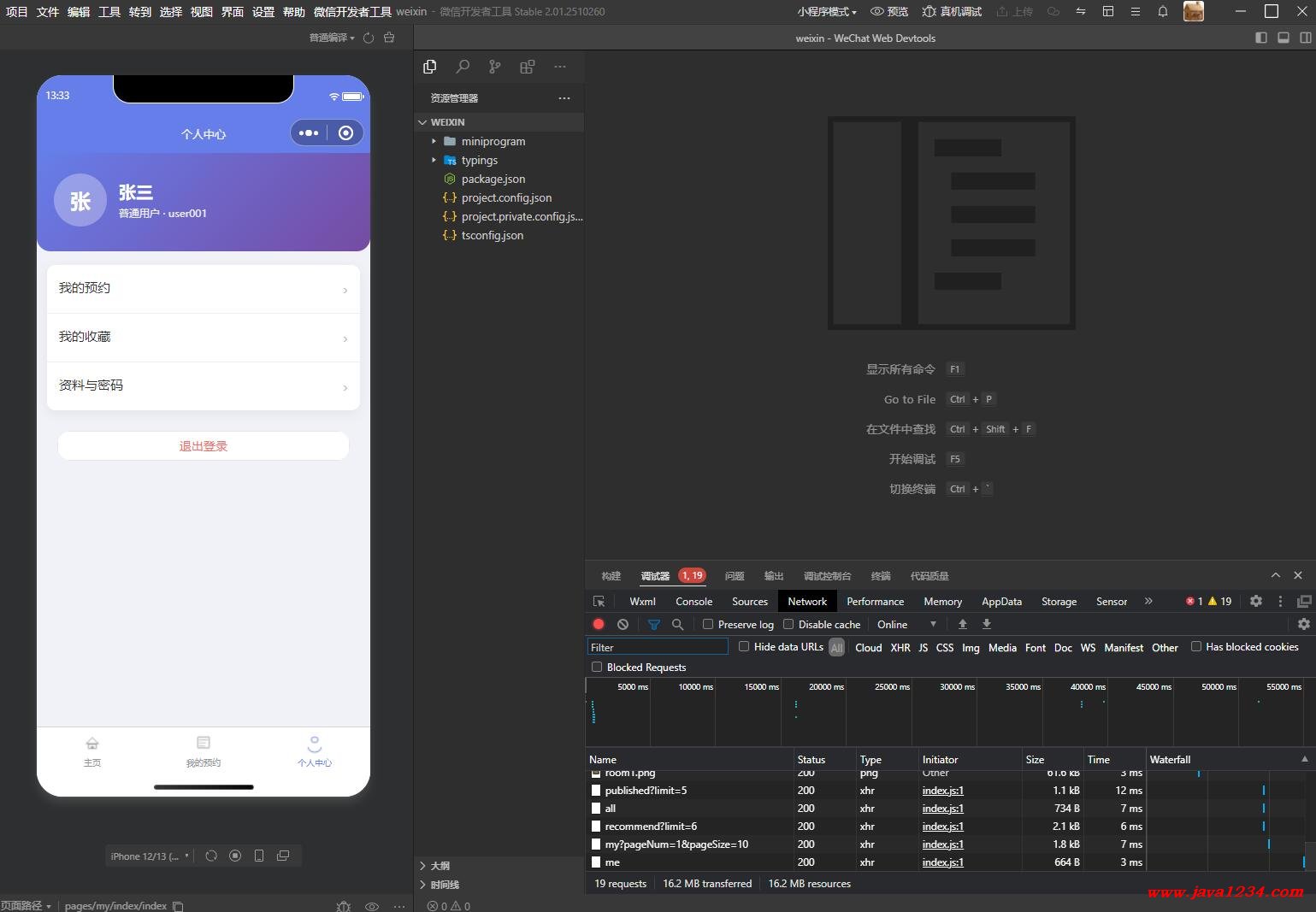Click the element inspector arrow icon
Screen dimensions: 1316x912
click(599, 602)
